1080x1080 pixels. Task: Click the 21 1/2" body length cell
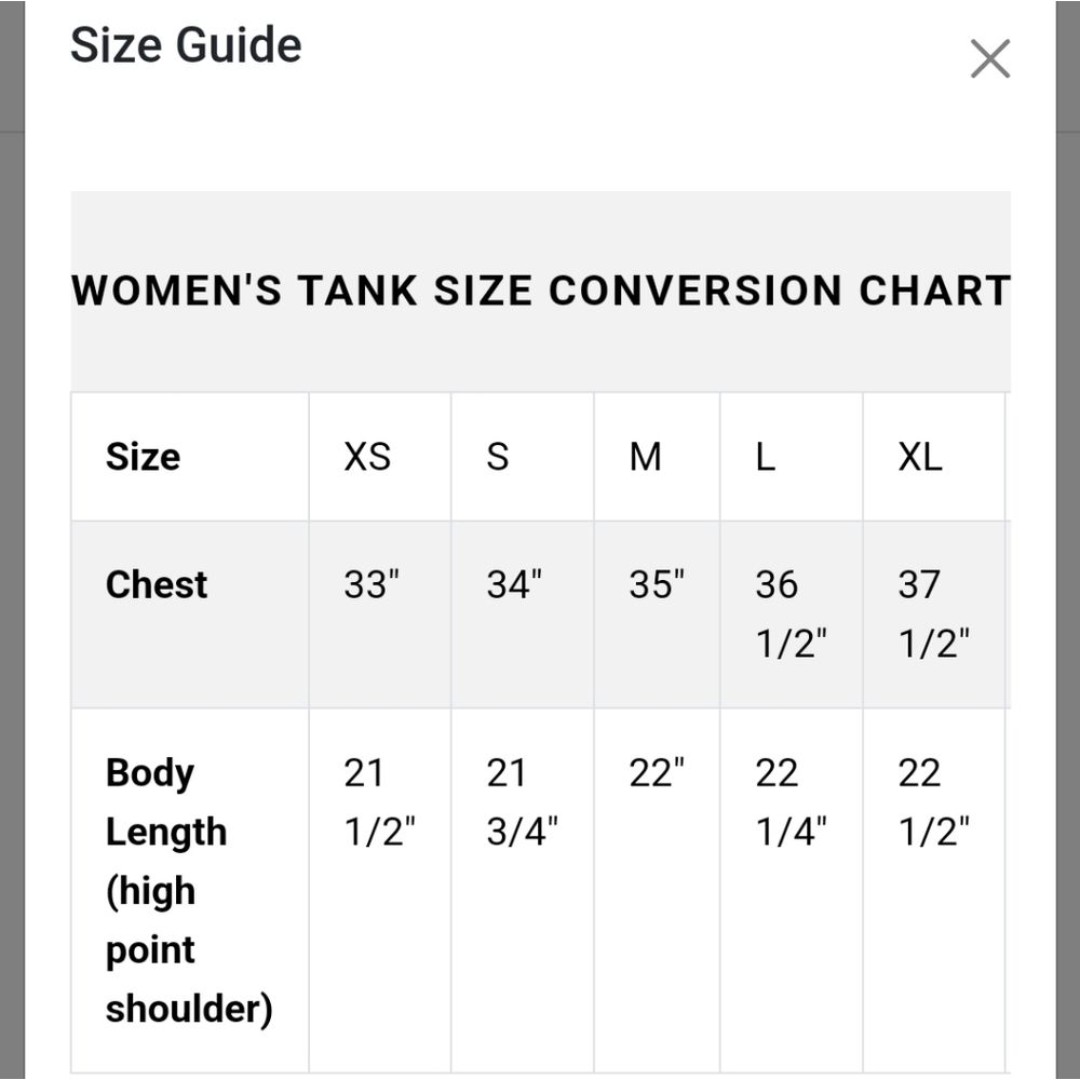pos(380,802)
